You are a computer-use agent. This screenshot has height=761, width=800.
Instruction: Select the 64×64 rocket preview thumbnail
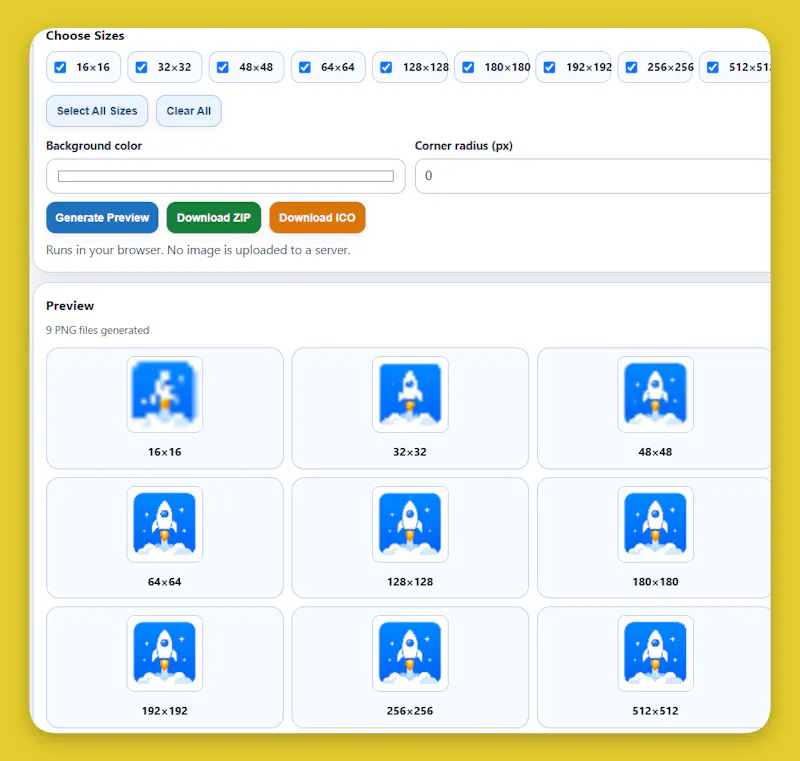pos(165,524)
